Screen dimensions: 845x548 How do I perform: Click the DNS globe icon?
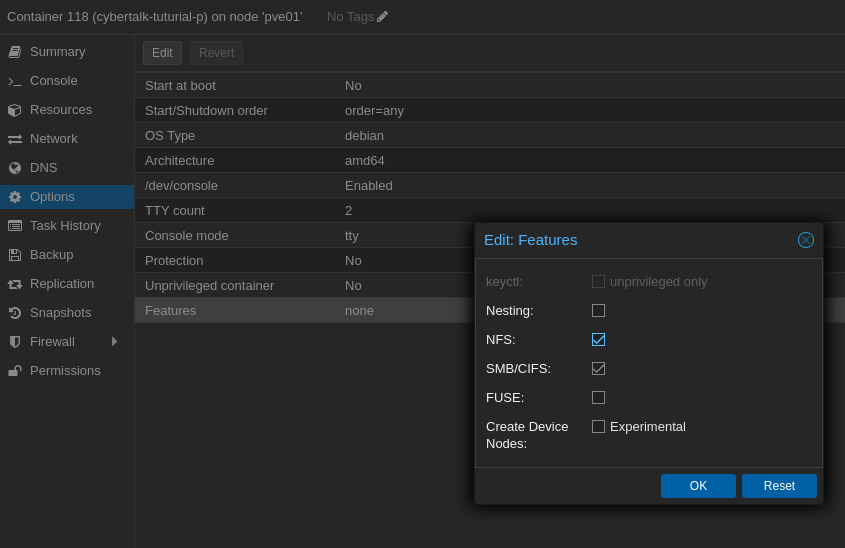coord(15,168)
